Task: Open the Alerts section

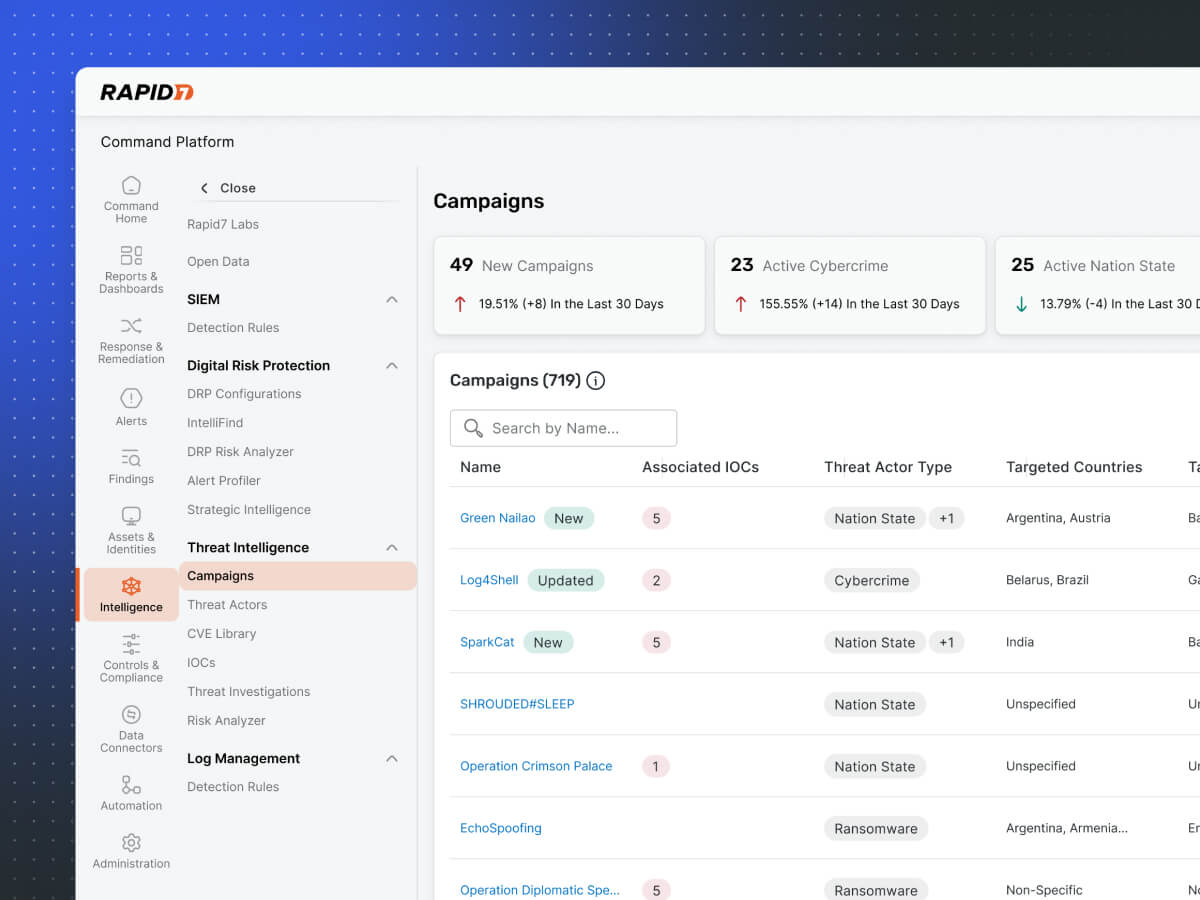Action: (x=131, y=407)
